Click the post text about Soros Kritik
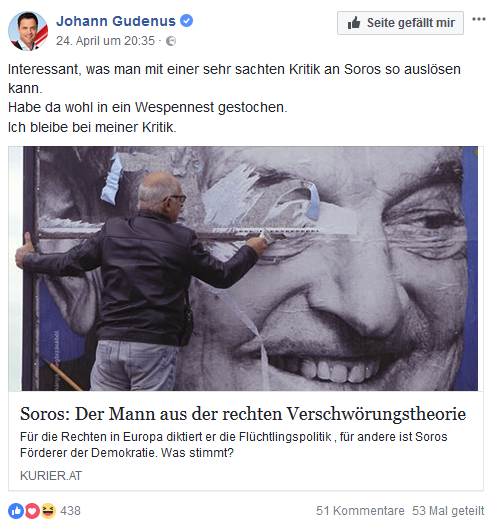 (234, 98)
